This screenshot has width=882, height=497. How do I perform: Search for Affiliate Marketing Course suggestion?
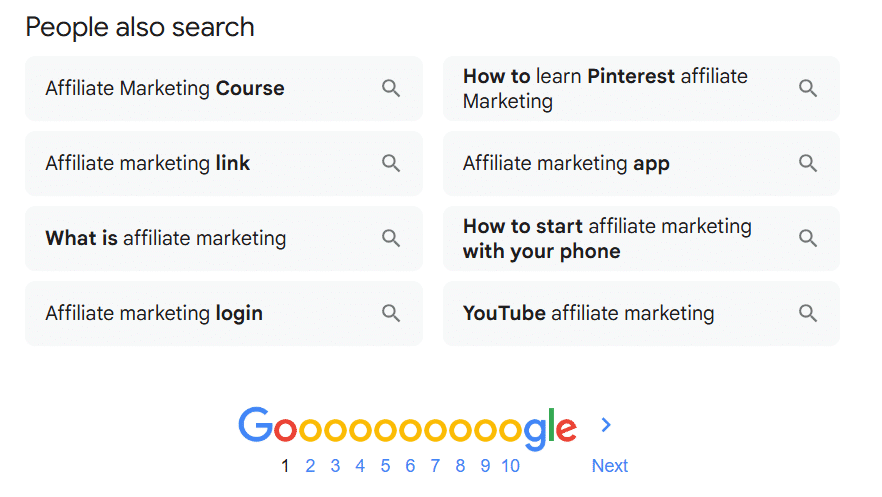[165, 89]
